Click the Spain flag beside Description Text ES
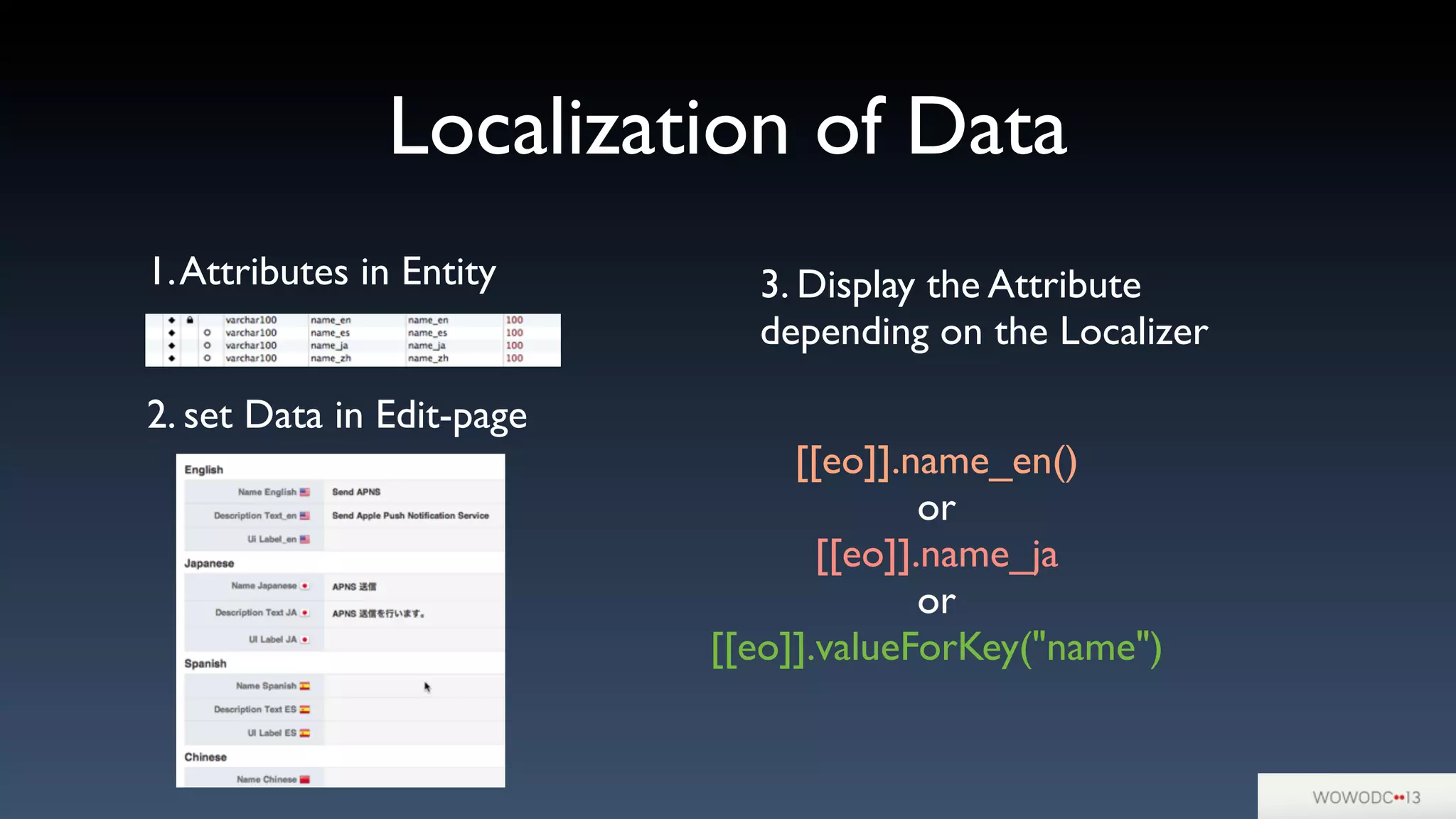Image resolution: width=1456 pixels, height=819 pixels. click(304, 710)
